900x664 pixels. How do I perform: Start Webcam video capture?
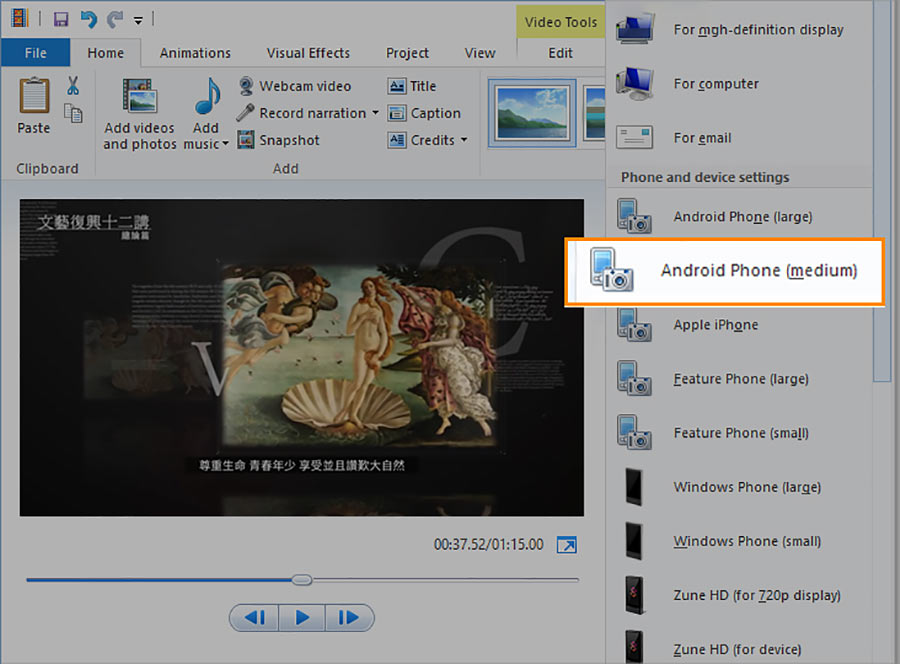(294, 86)
